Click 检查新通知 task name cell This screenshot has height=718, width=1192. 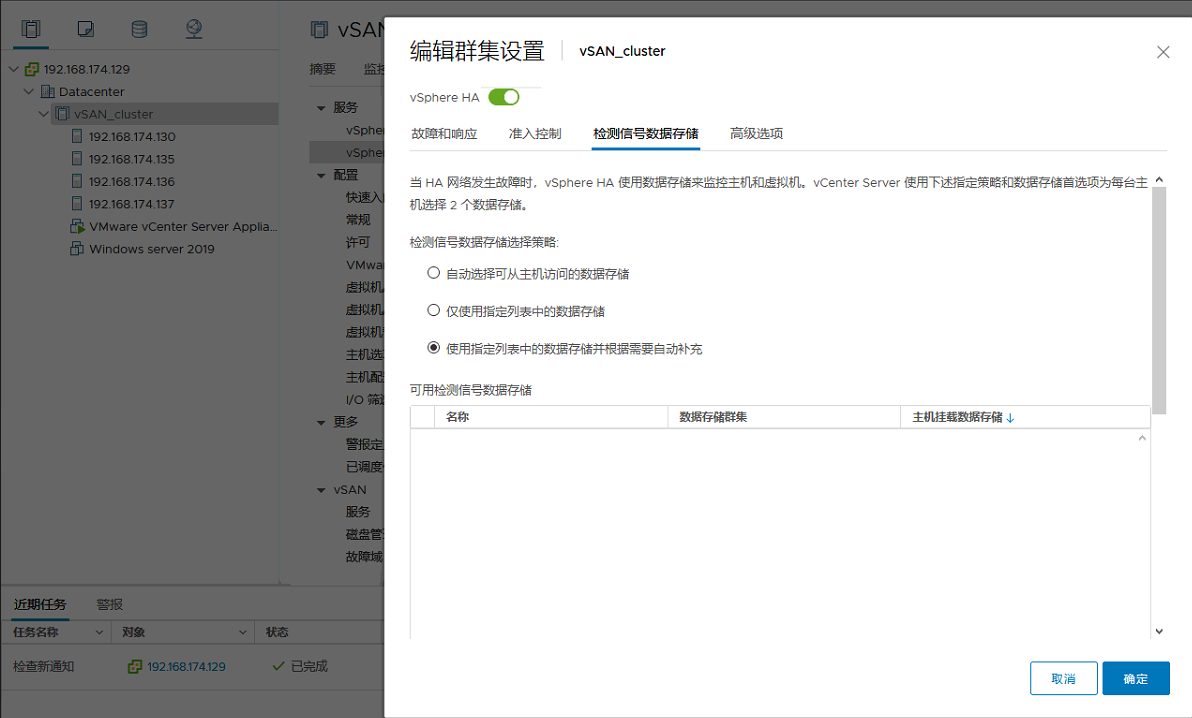point(43,666)
